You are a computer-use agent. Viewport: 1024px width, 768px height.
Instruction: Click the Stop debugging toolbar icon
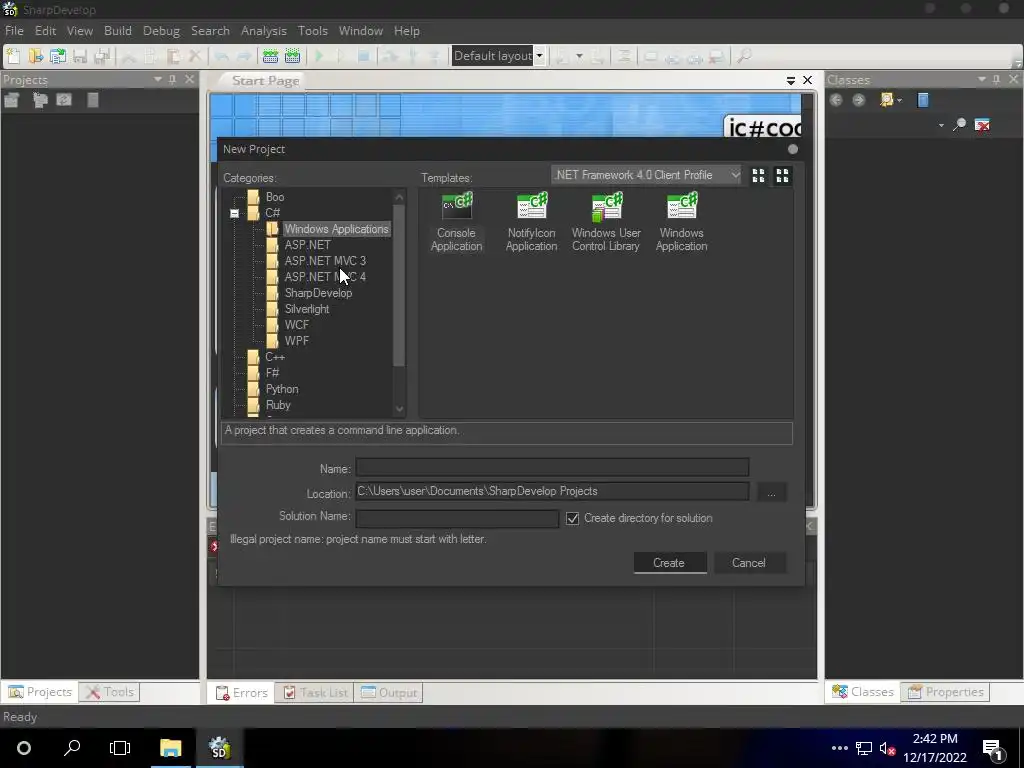364,56
